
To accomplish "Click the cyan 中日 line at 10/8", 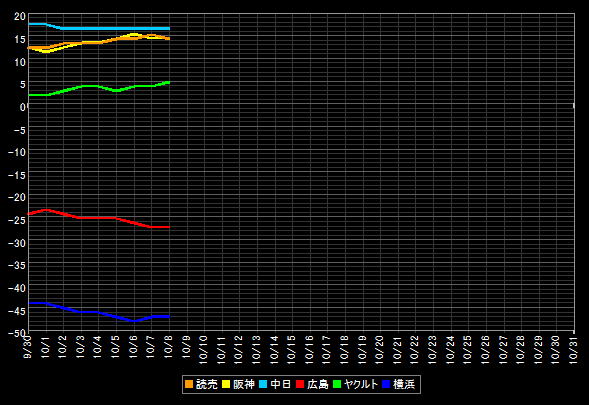I will click(169, 29).
